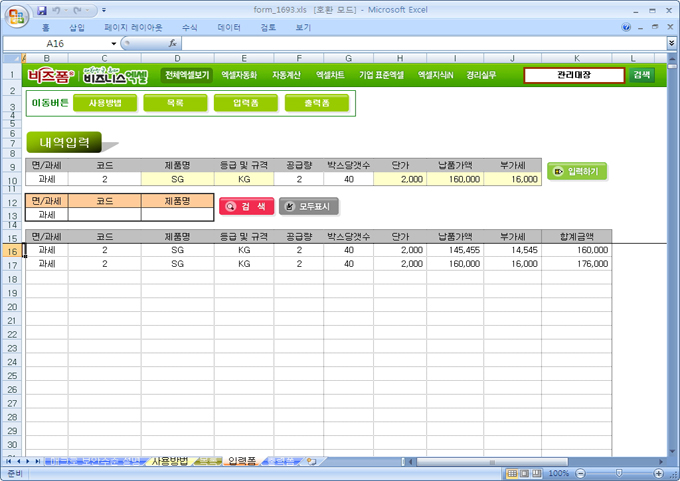Click the red 검색 search button
The width and height of the screenshot is (680, 481).
[245, 206]
